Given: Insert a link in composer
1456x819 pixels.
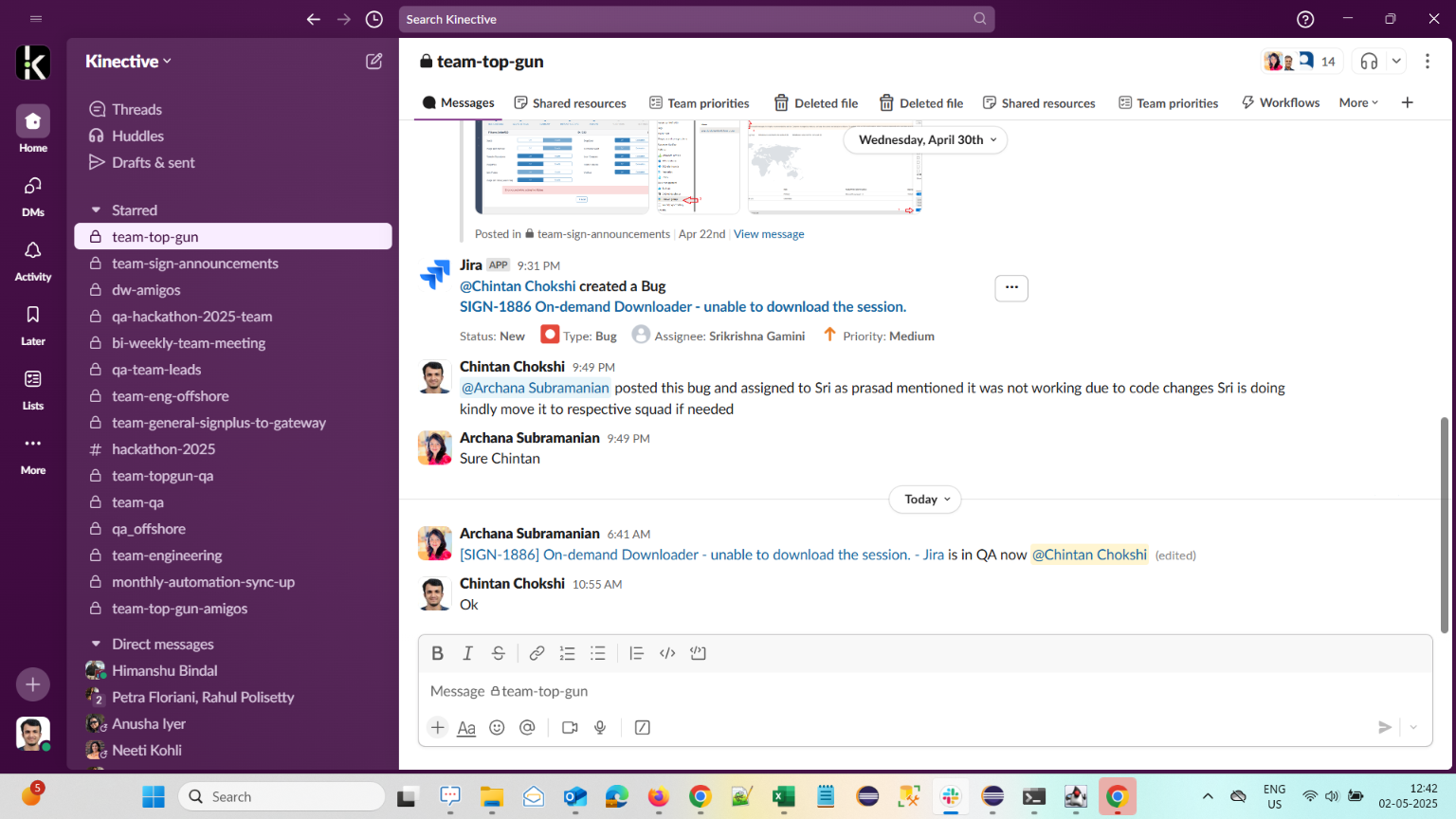Looking at the screenshot, I should coord(537,653).
